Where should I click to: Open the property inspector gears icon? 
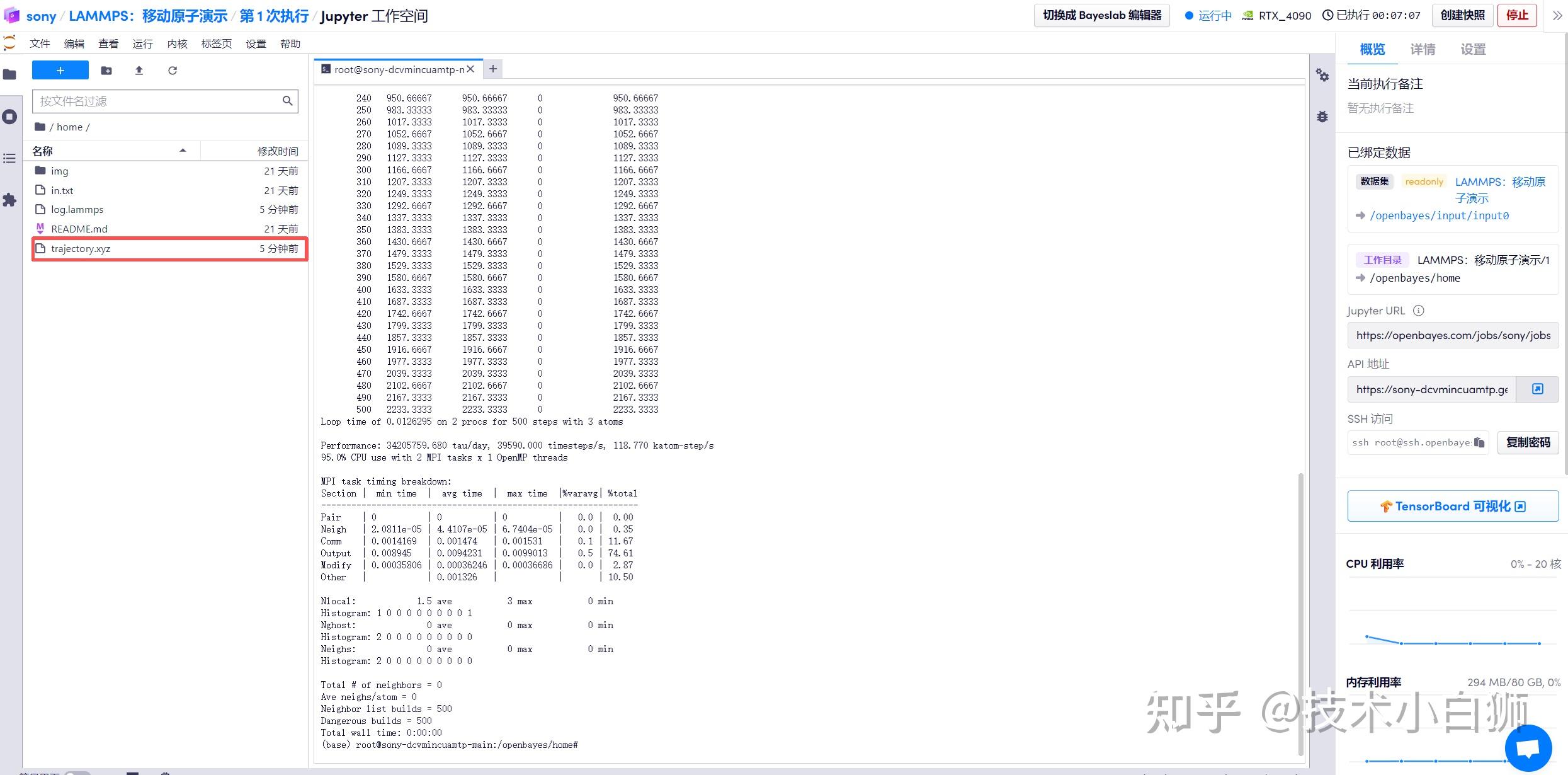click(1322, 76)
